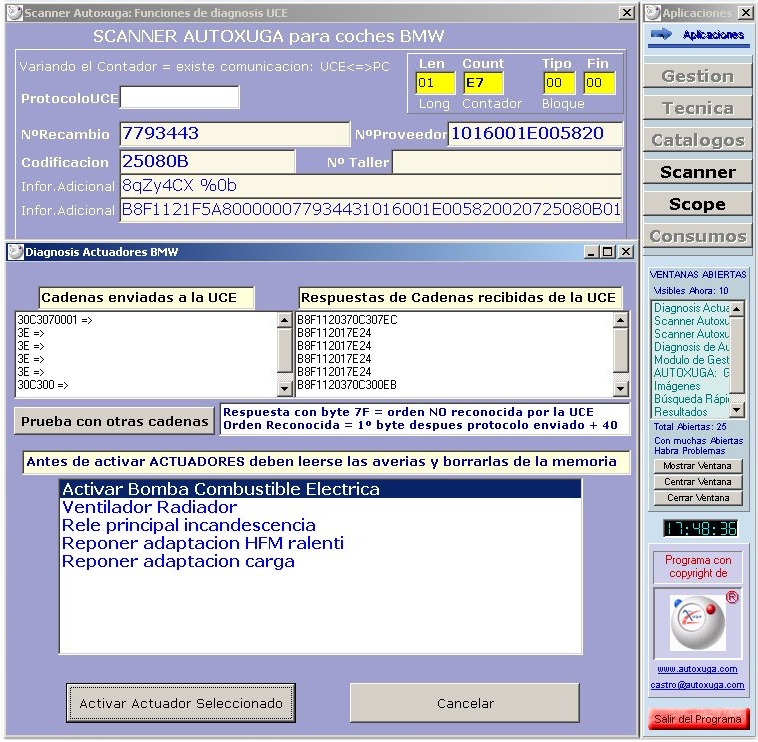The width and height of the screenshot is (758, 742).
Task: Open the Consumos section
Action: point(697,236)
